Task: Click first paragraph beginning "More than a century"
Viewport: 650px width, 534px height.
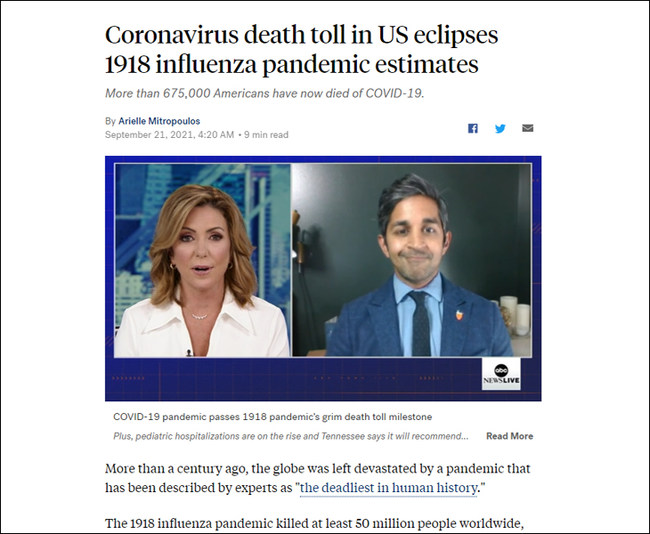Action: [x=318, y=478]
